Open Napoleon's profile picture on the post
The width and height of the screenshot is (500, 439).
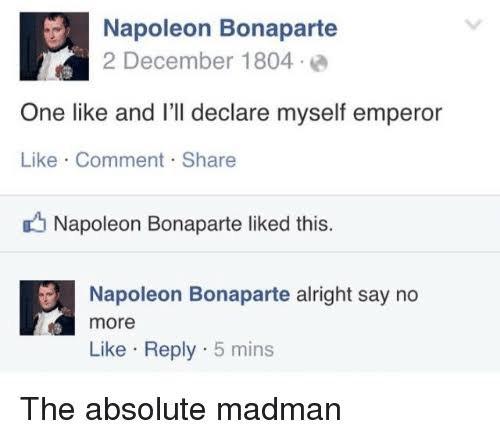[54, 46]
